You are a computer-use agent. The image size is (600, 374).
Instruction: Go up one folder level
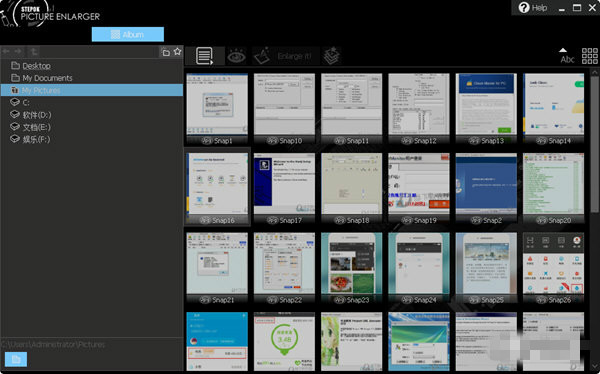click(x=34, y=51)
